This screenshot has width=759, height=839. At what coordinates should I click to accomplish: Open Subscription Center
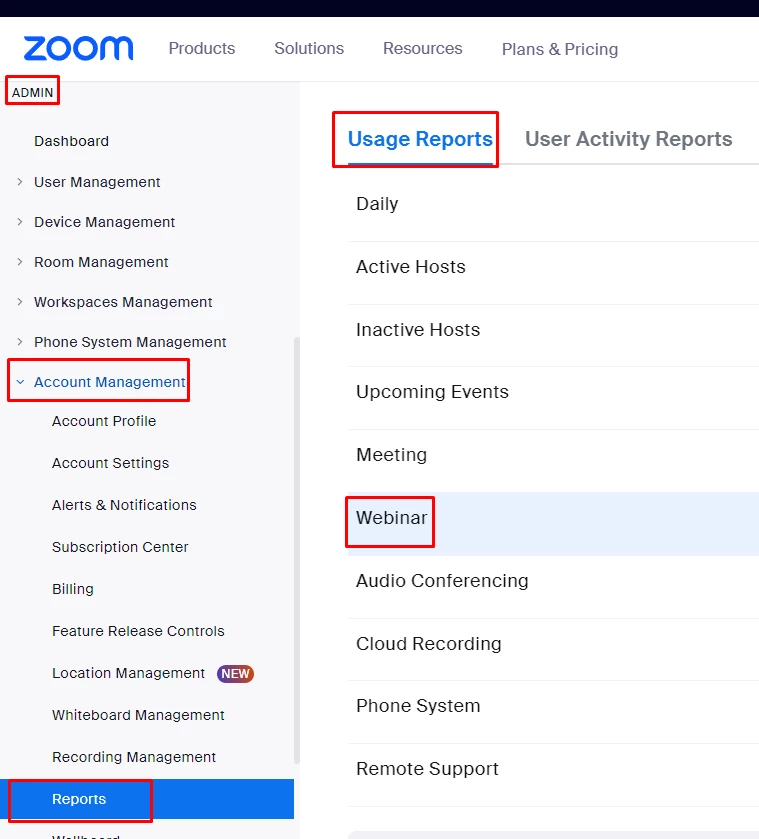pyautogui.click(x=120, y=547)
